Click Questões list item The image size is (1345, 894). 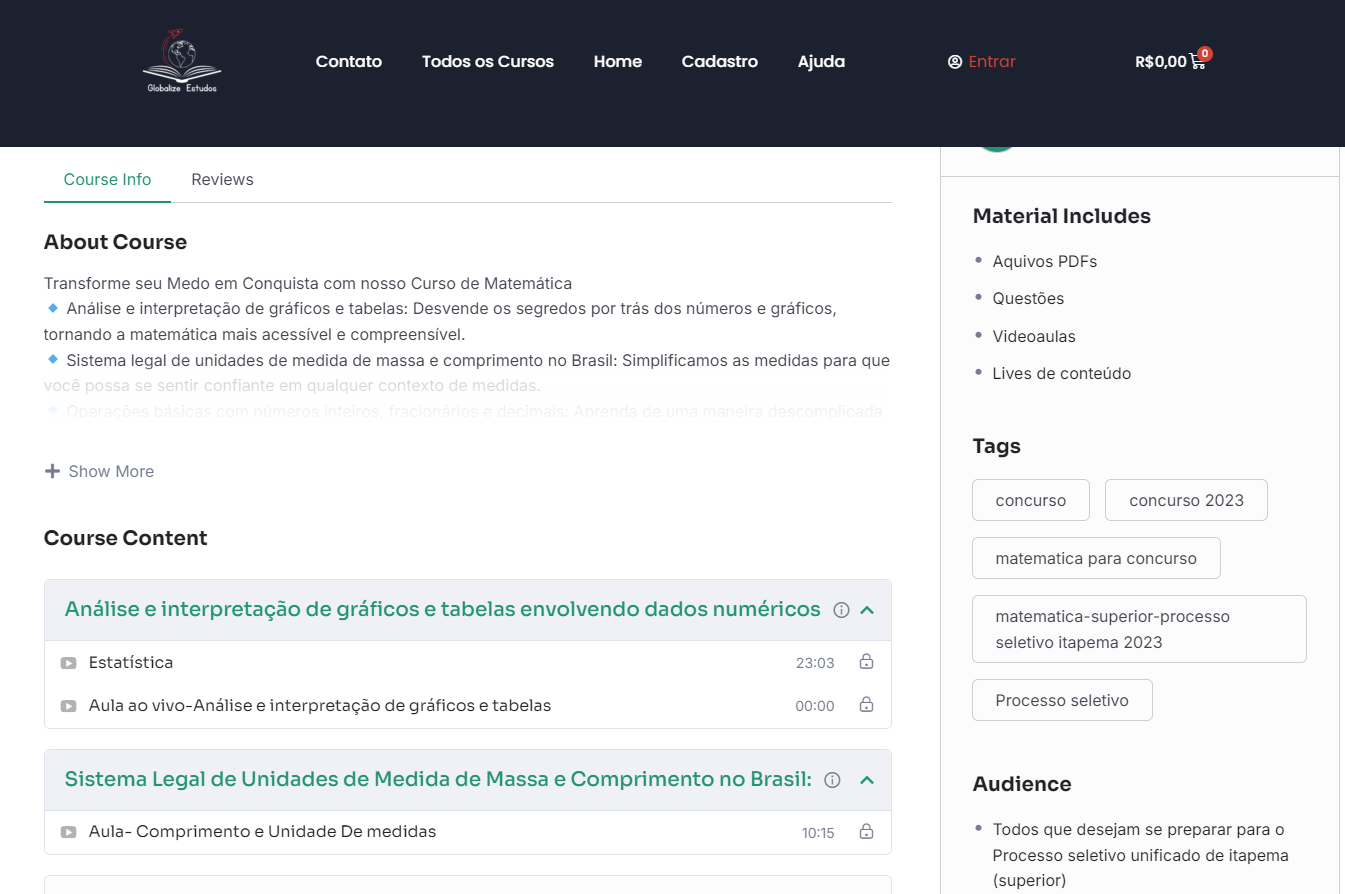tap(1028, 298)
